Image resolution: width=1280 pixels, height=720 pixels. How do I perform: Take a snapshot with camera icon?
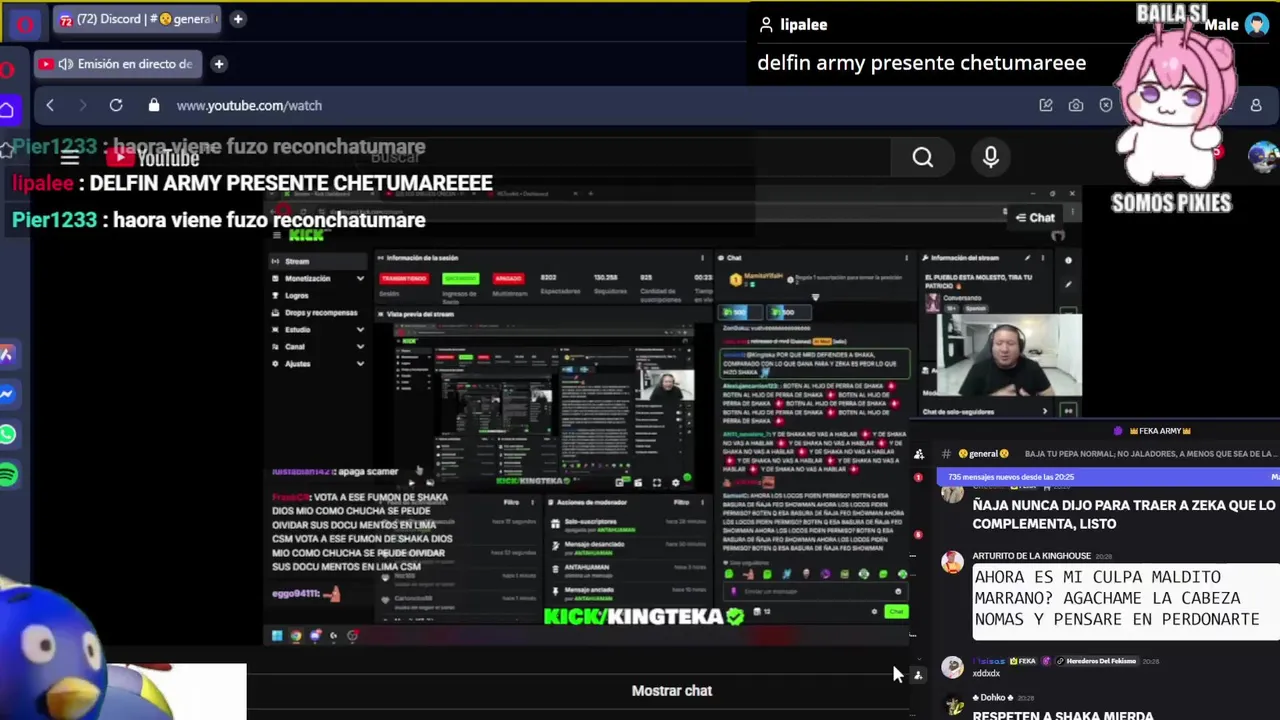[1076, 105]
